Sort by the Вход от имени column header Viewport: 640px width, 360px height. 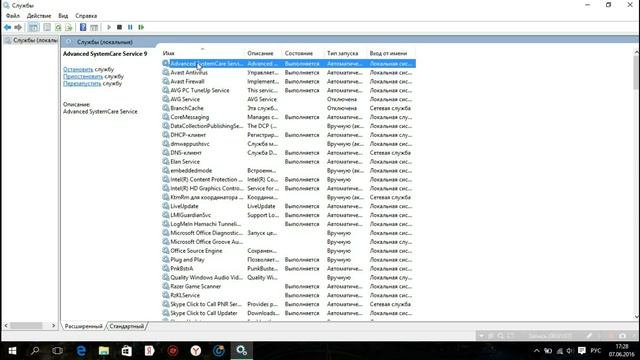(391, 53)
